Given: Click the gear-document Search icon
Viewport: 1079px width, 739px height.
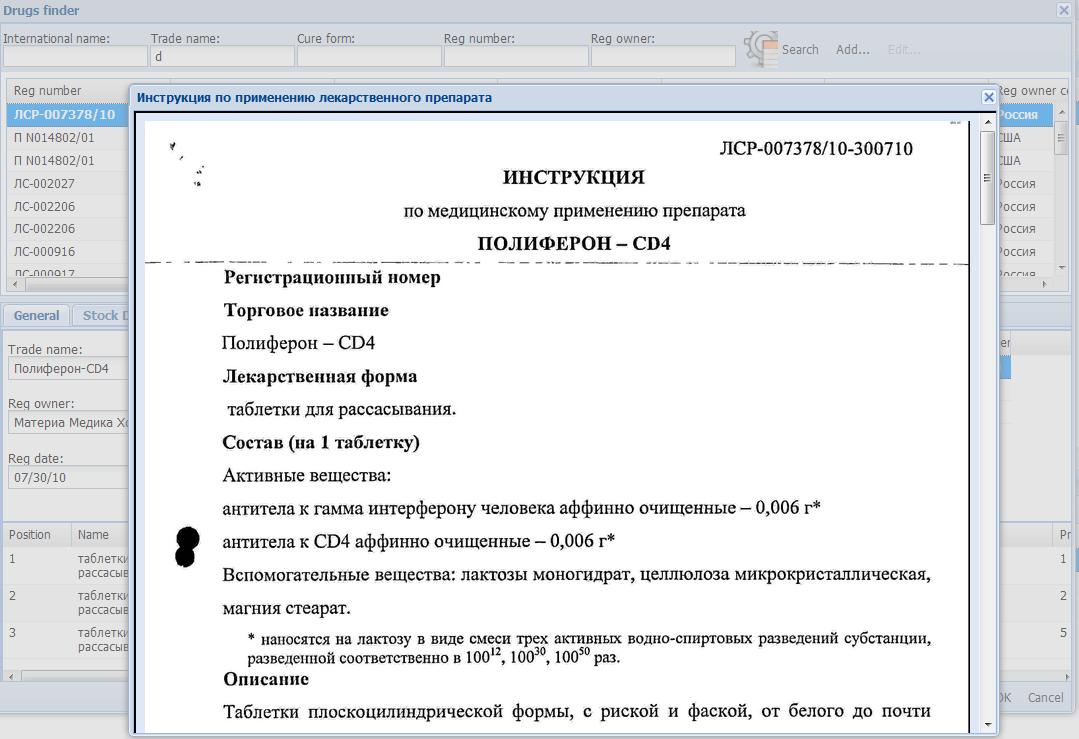Looking at the screenshot, I should [x=758, y=48].
